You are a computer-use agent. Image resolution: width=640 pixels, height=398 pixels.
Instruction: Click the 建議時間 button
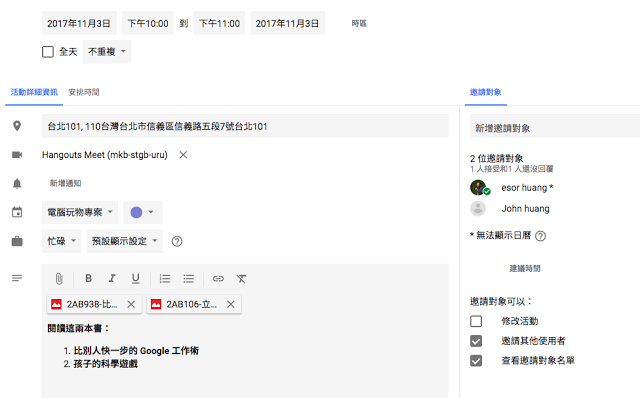click(525, 268)
